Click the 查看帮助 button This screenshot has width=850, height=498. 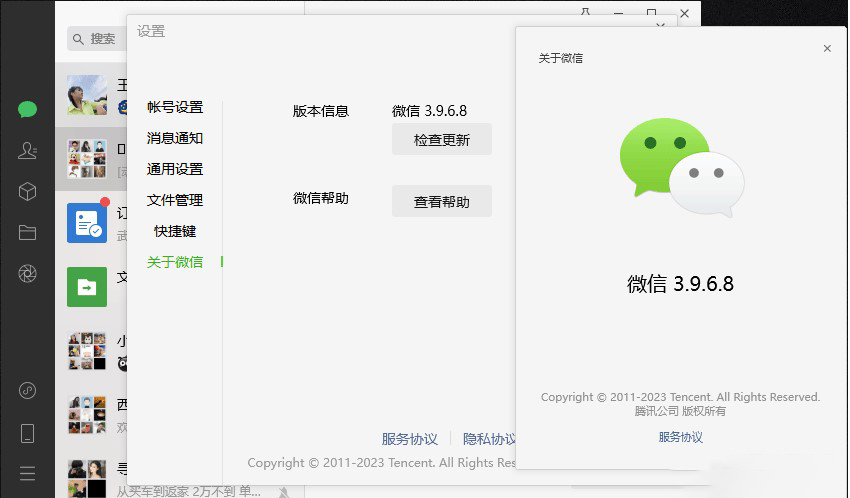pyautogui.click(x=442, y=201)
